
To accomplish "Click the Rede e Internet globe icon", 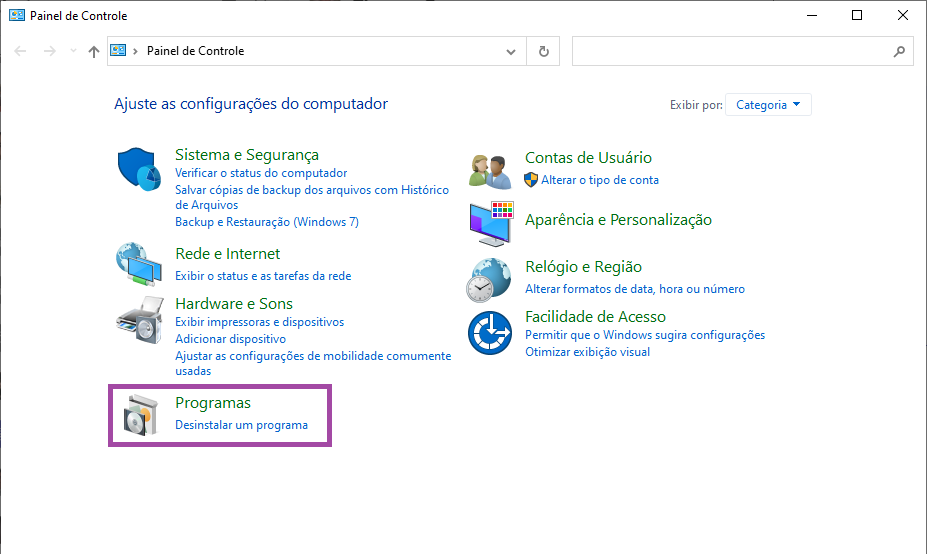I will 139,264.
